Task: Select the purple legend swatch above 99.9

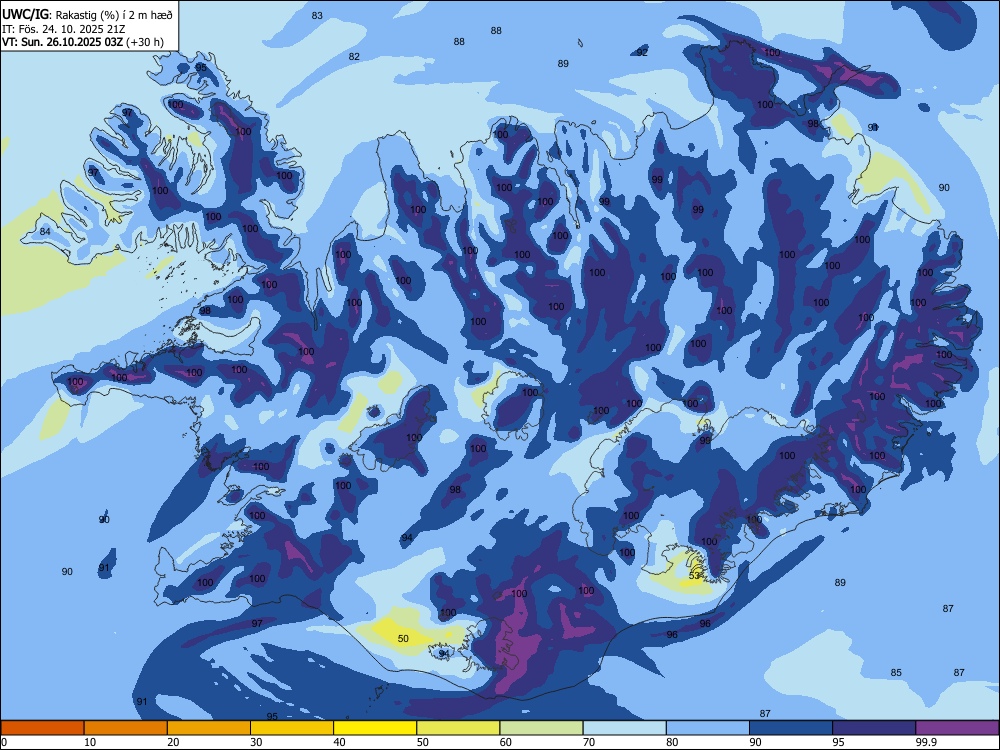Action: [957, 728]
